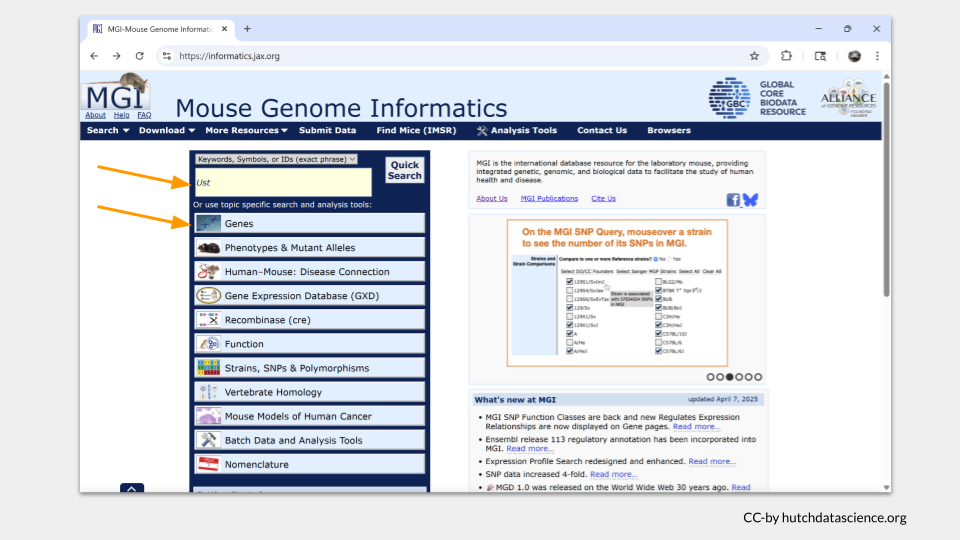View site information icon in address bar
This screenshot has height=540, width=960.
pyautogui.click(x=167, y=56)
